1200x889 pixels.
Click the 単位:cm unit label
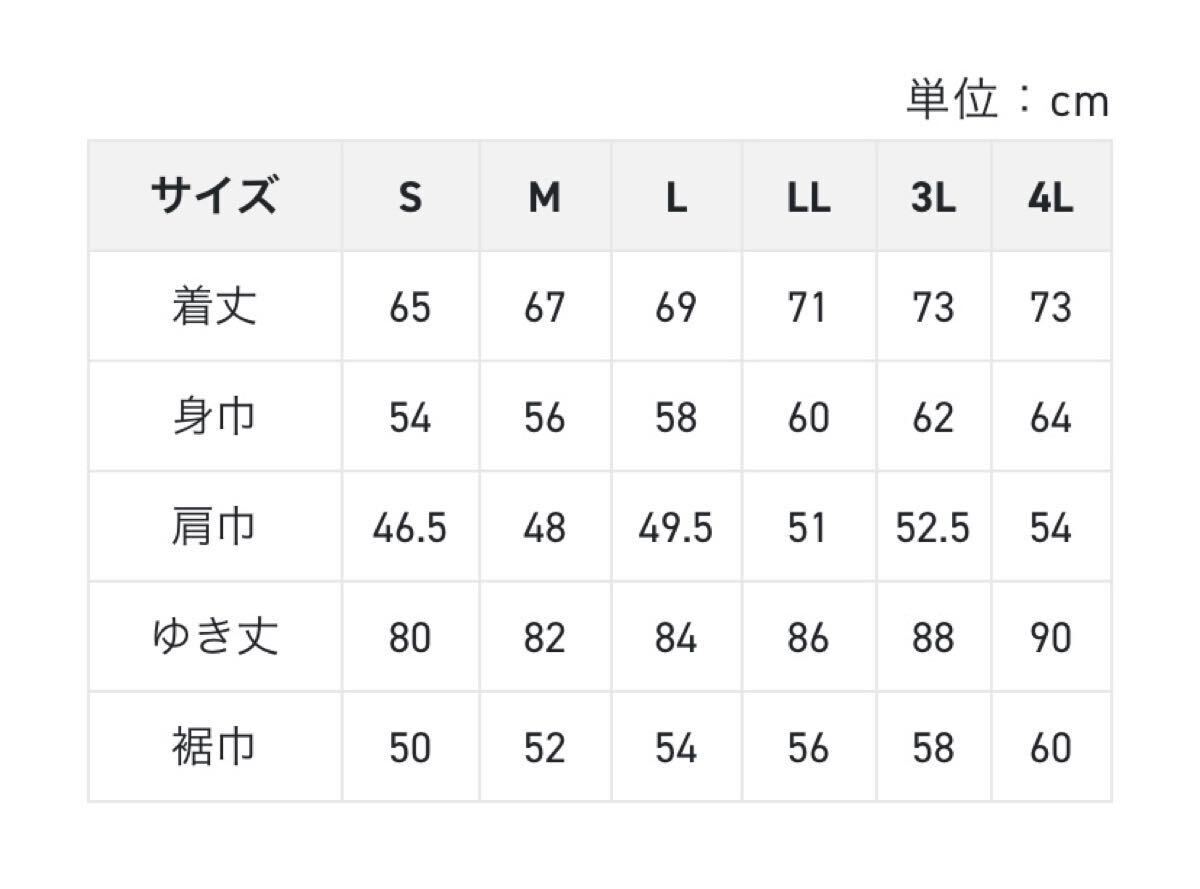[x=1007, y=101]
